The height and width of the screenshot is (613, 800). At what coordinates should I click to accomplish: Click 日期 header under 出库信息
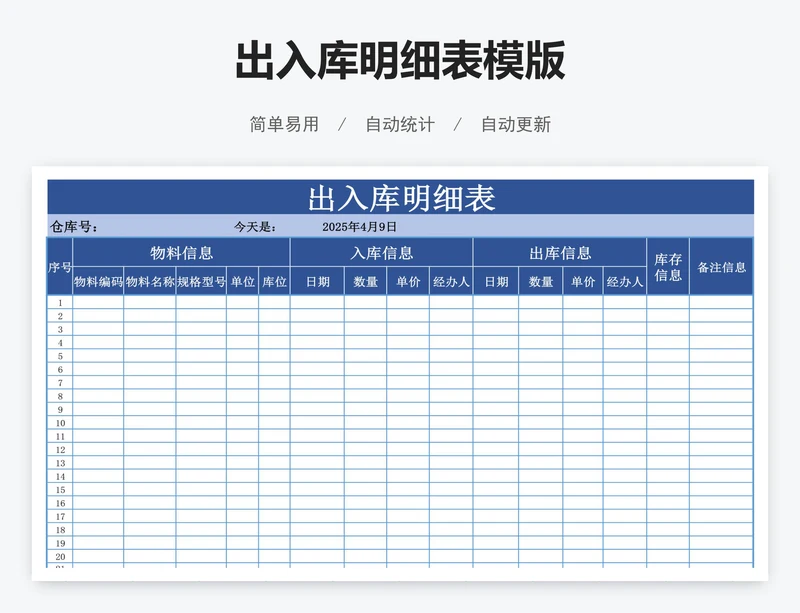(x=496, y=281)
